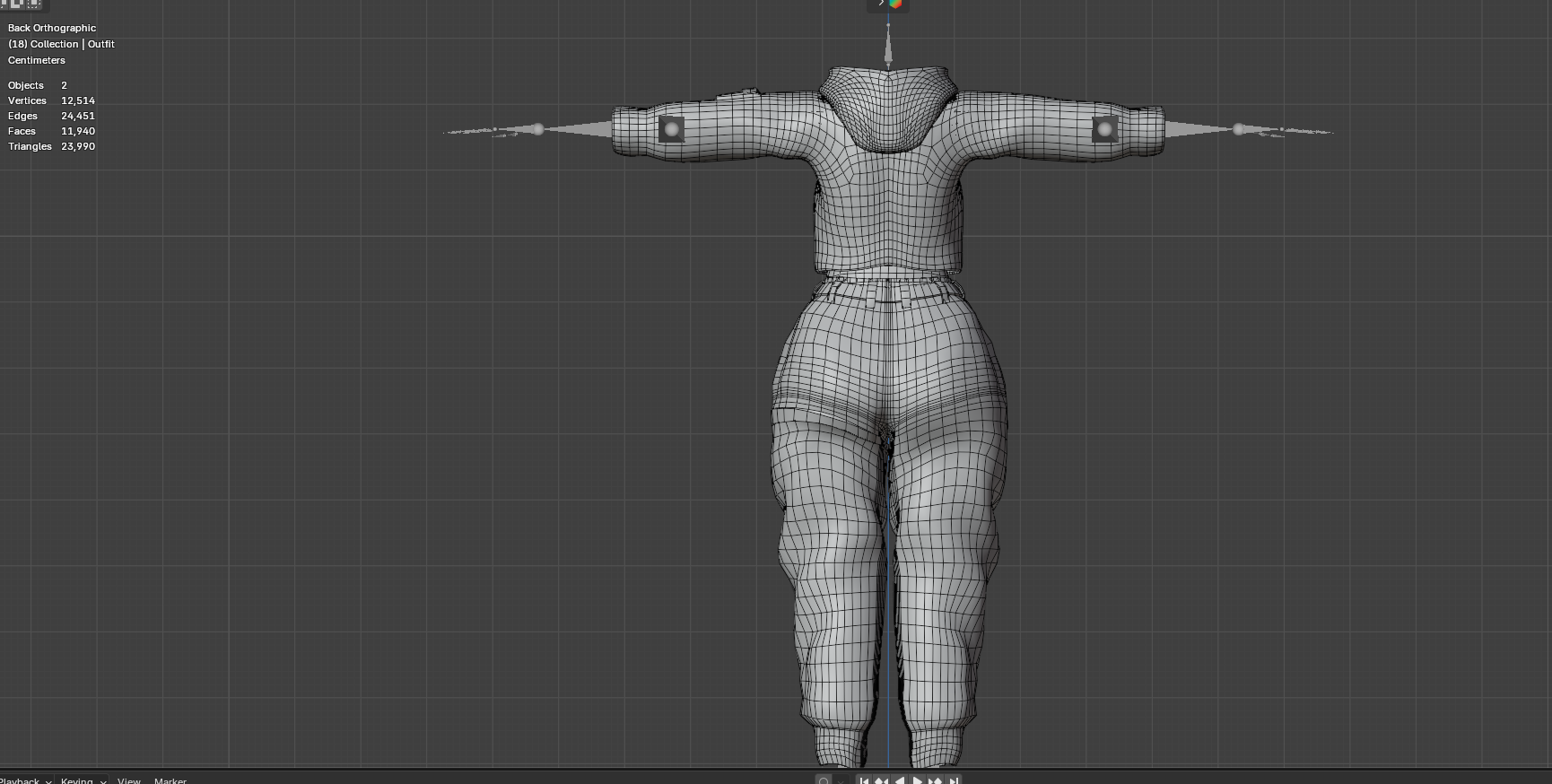Open the auto keyframing options dropdown
The width and height of the screenshot is (1552, 784).
tap(841, 780)
